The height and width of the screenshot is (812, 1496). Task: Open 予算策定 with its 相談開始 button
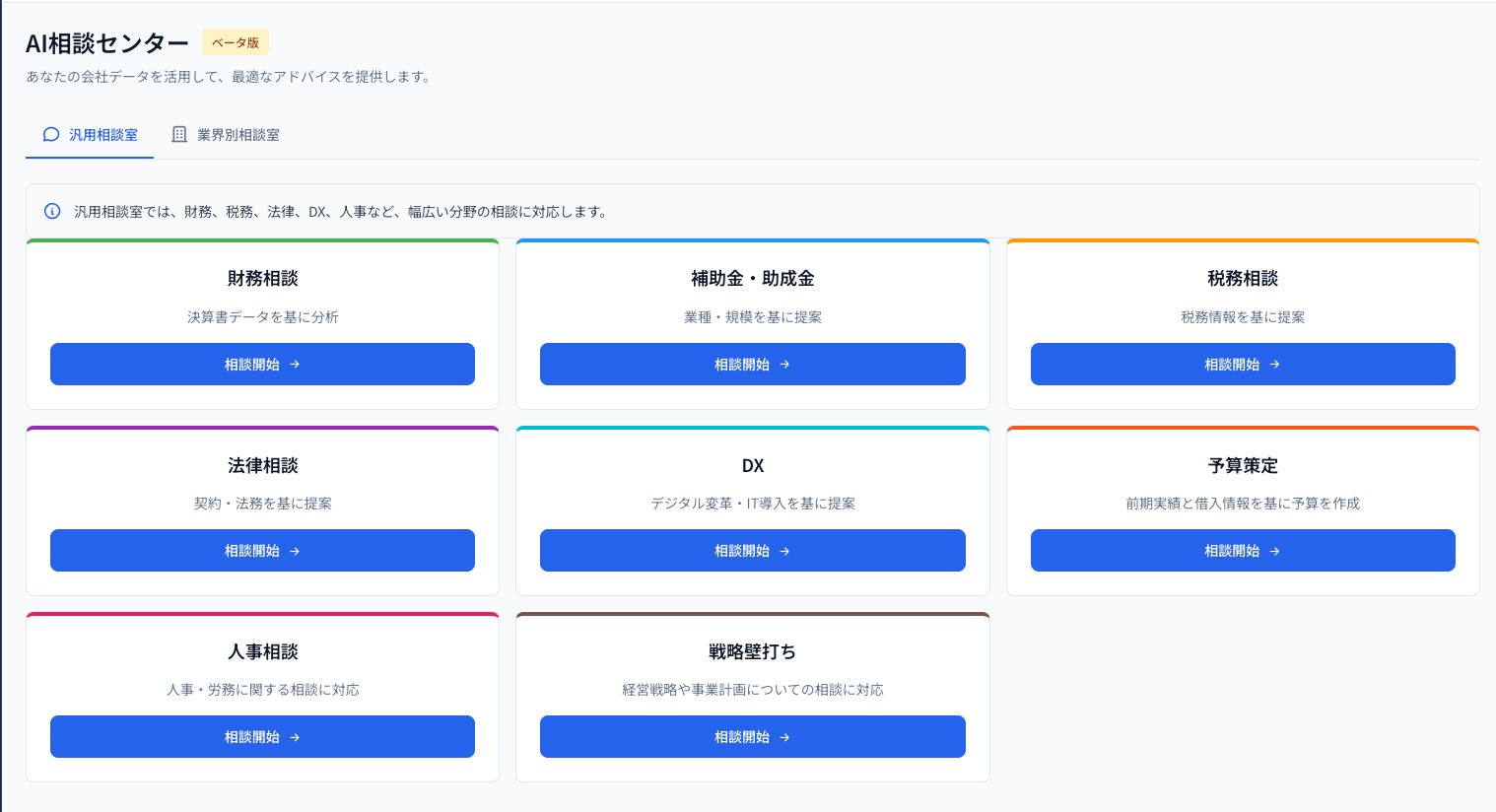coord(1243,550)
